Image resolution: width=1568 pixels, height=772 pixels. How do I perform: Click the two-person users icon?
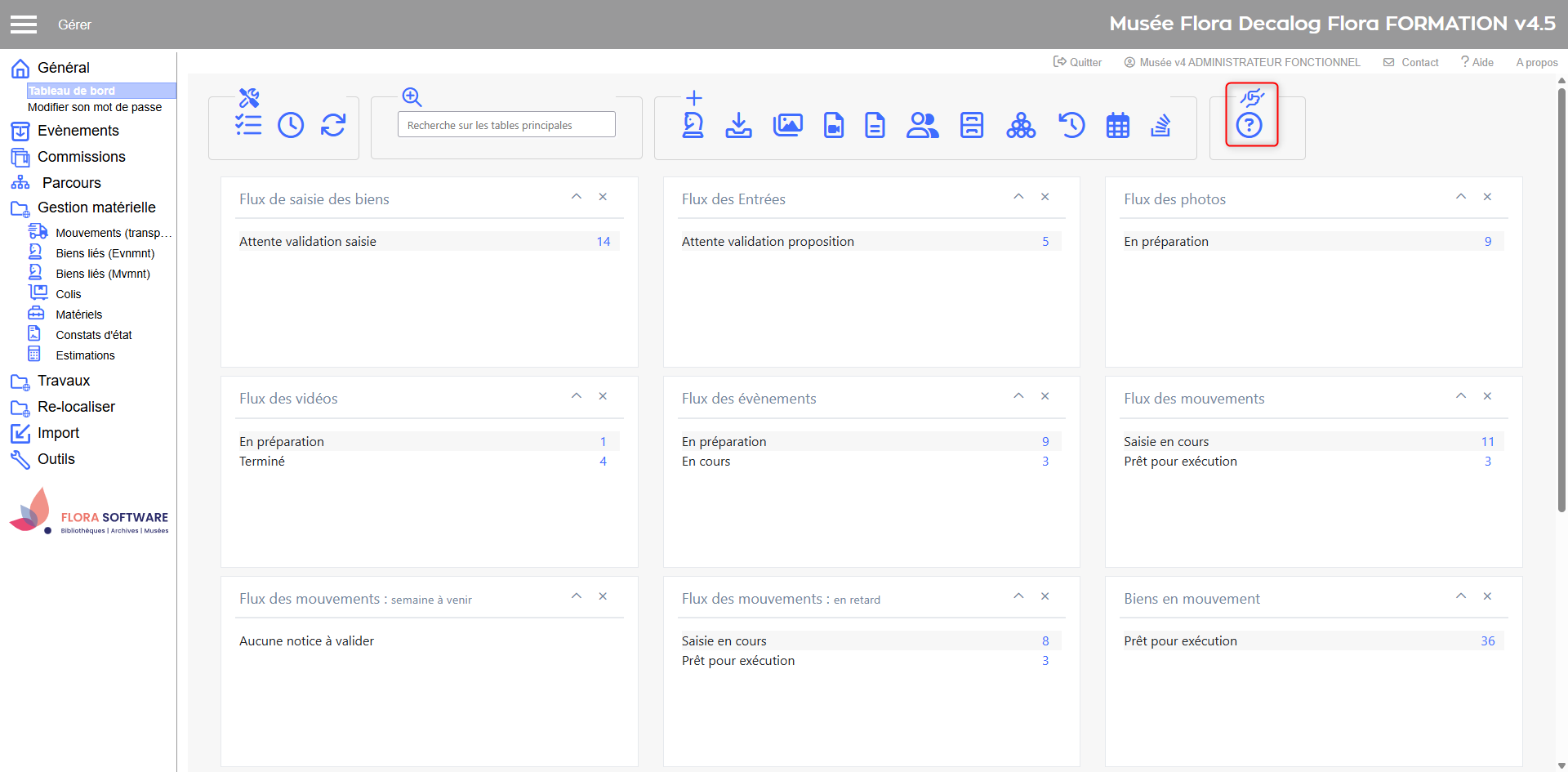[922, 125]
